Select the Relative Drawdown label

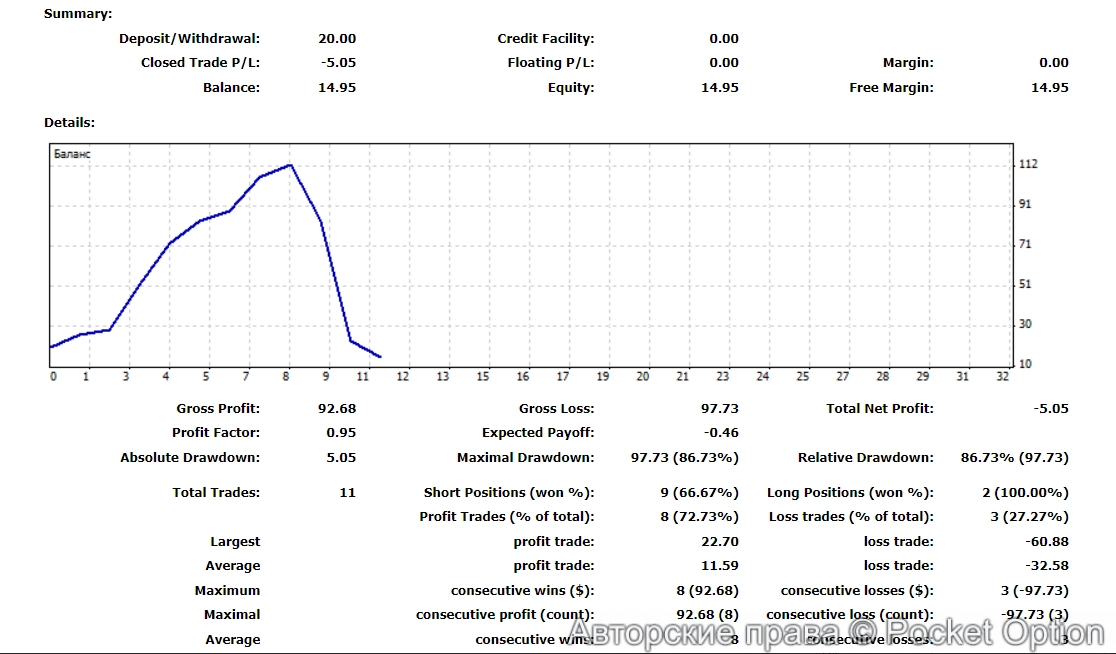click(865, 457)
